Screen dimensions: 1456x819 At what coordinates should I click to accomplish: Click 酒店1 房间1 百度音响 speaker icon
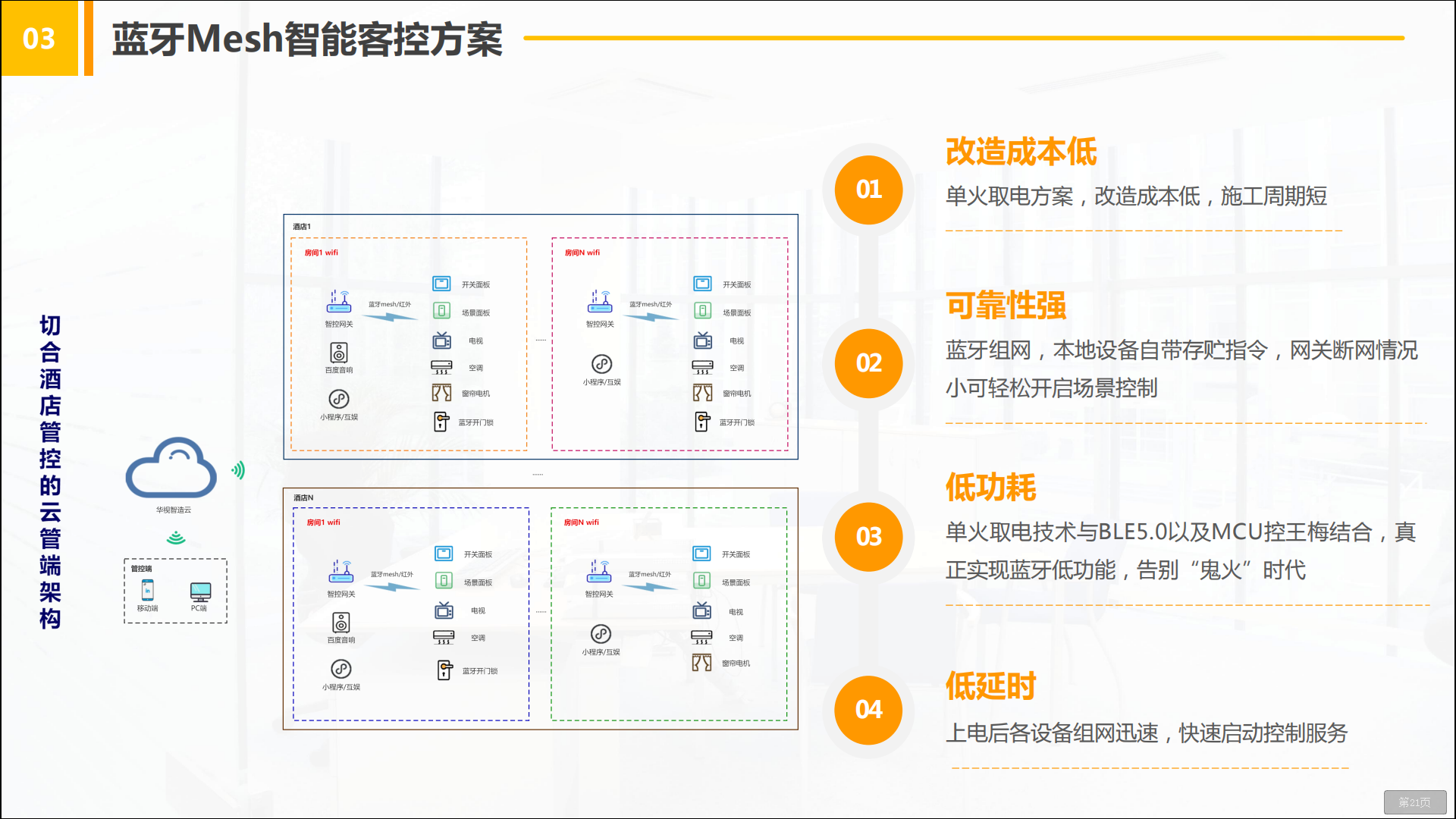(x=339, y=353)
